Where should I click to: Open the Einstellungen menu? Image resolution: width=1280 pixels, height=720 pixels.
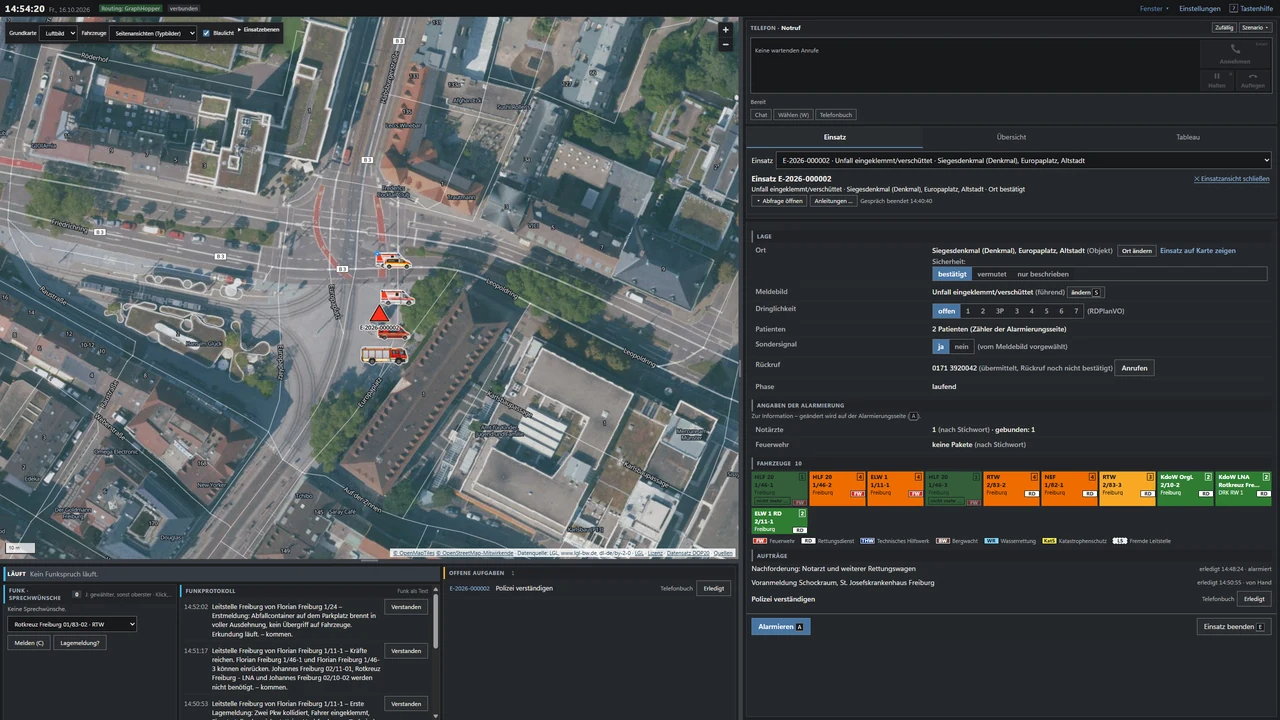pyautogui.click(x=1200, y=8)
